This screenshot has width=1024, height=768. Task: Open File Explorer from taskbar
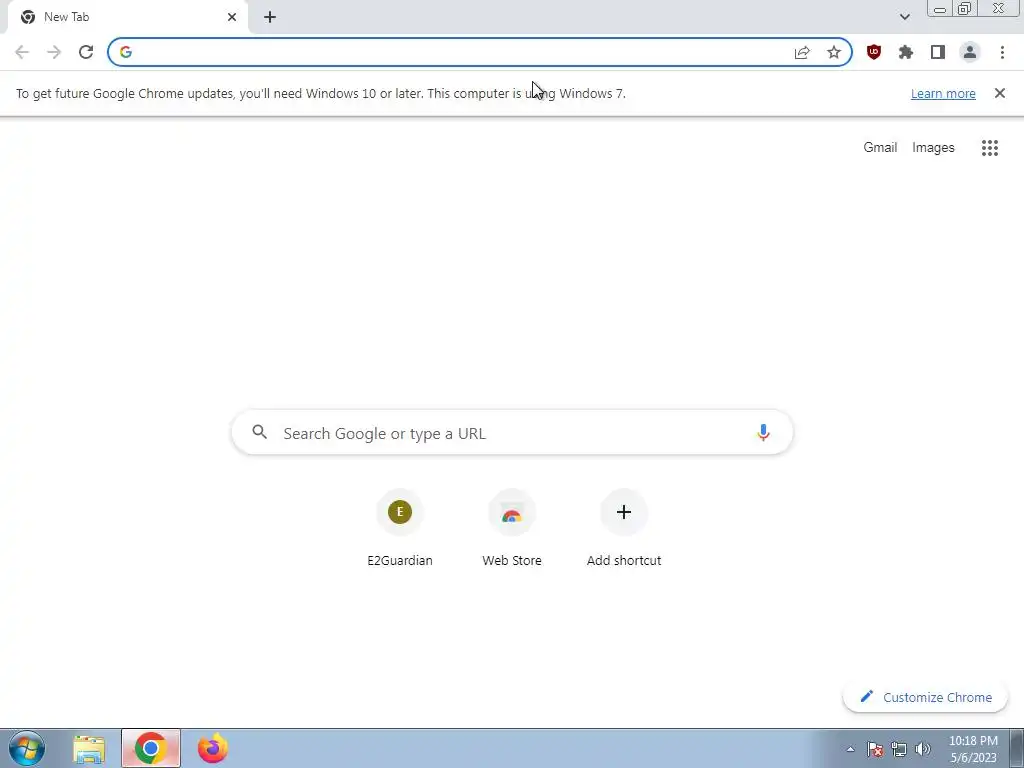tap(89, 748)
